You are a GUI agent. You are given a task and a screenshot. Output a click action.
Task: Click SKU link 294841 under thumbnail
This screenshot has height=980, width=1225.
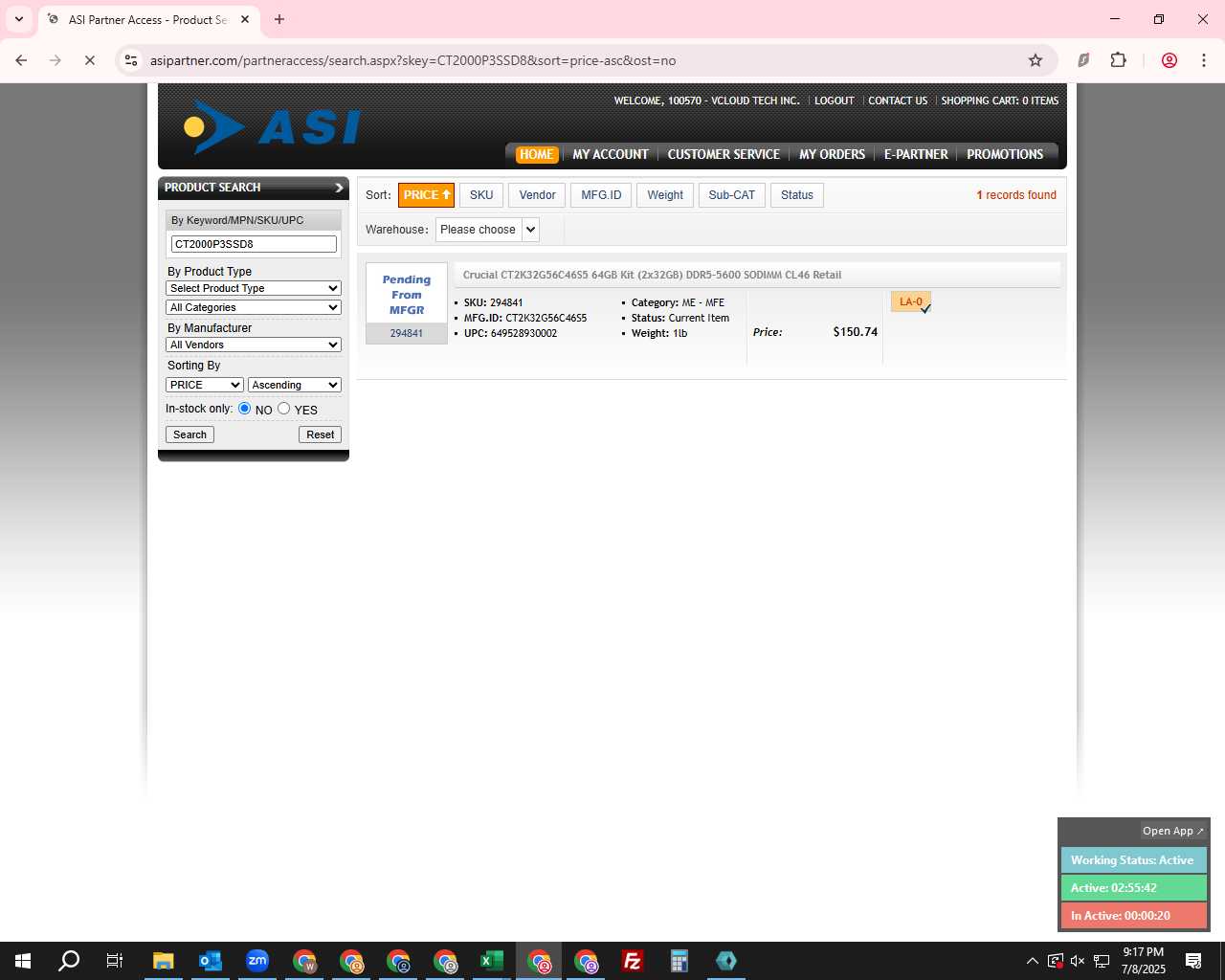[x=406, y=333]
